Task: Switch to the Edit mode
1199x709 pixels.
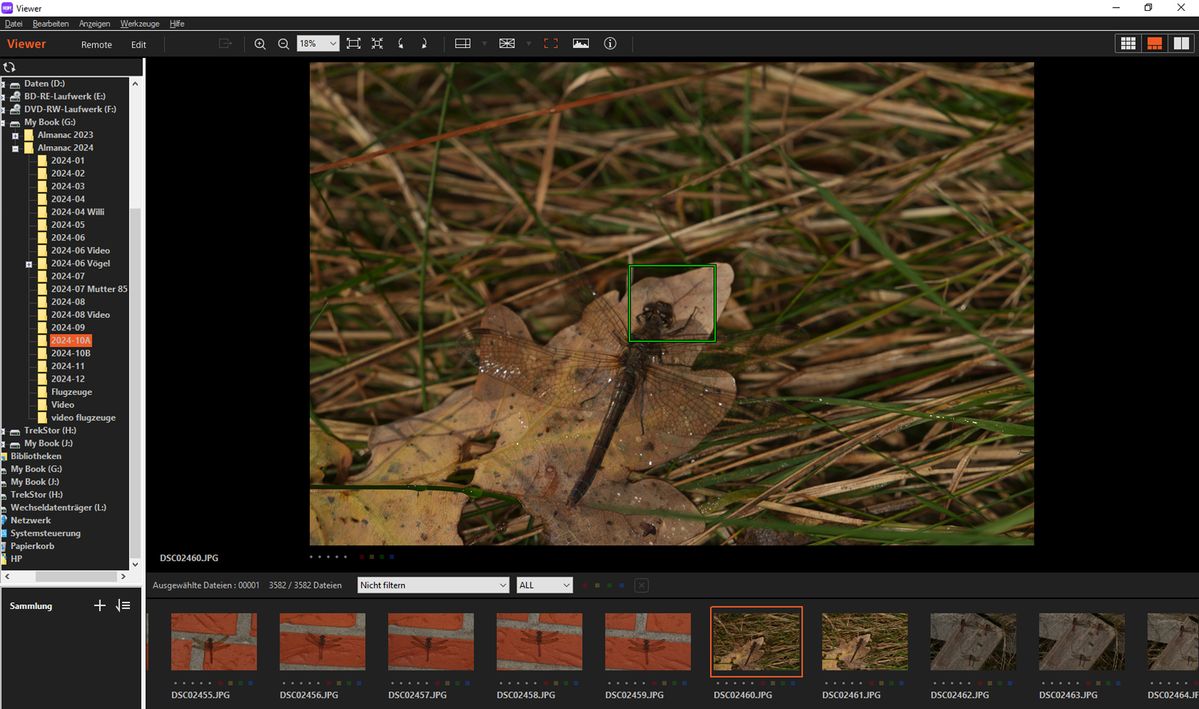Action: click(139, 45)
